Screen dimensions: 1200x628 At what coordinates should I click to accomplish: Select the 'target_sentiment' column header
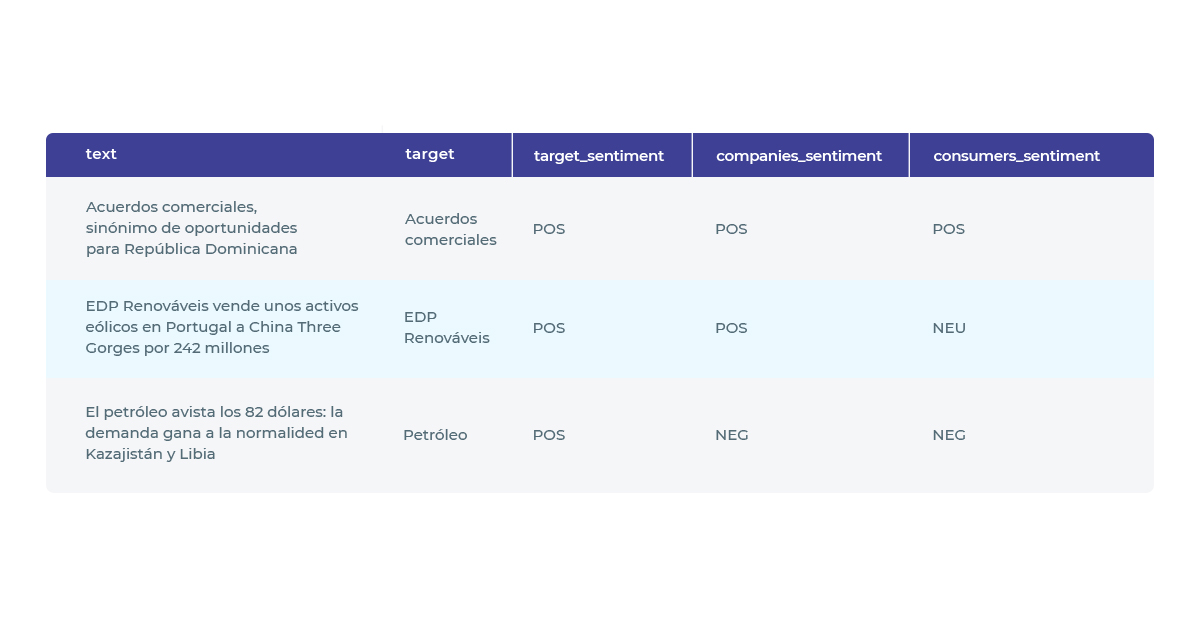pos(599,156)
